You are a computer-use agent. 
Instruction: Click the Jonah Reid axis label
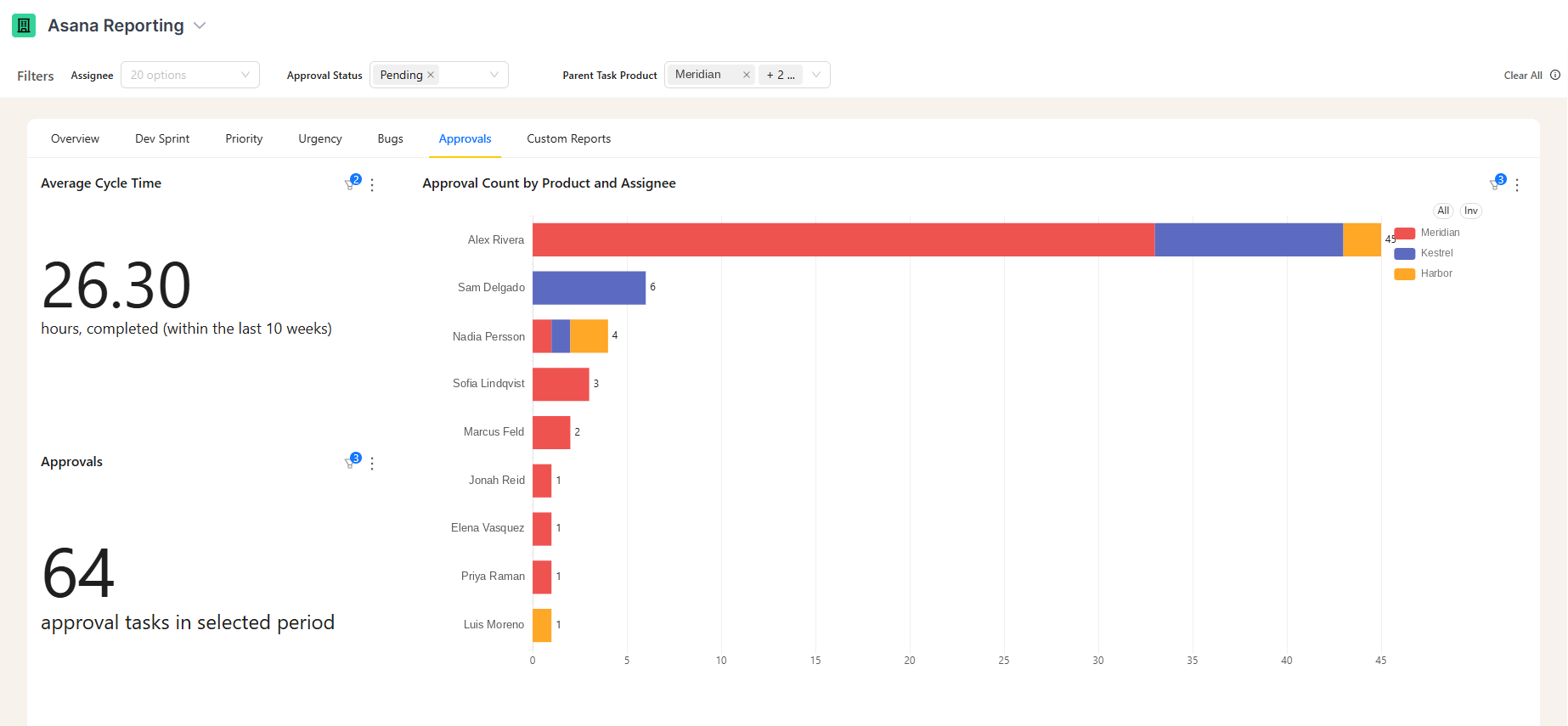pyautogui.click(x=497, y=480)
